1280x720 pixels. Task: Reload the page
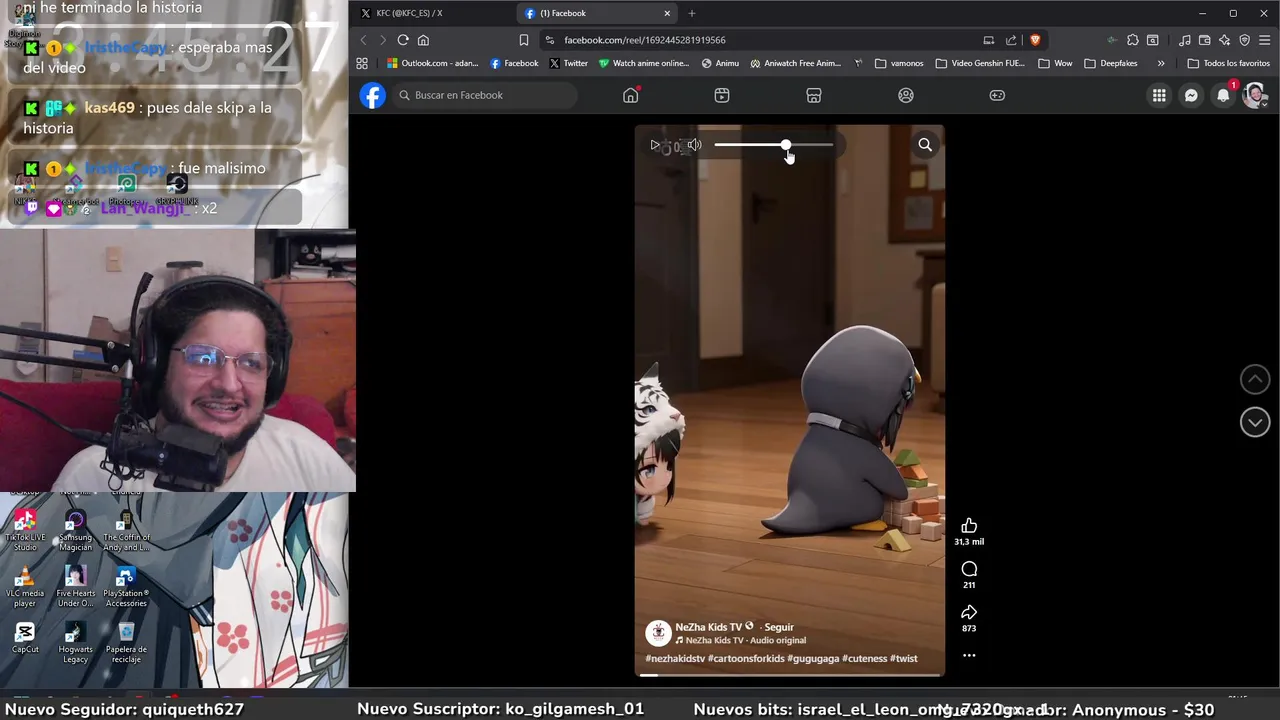[403, 40]
